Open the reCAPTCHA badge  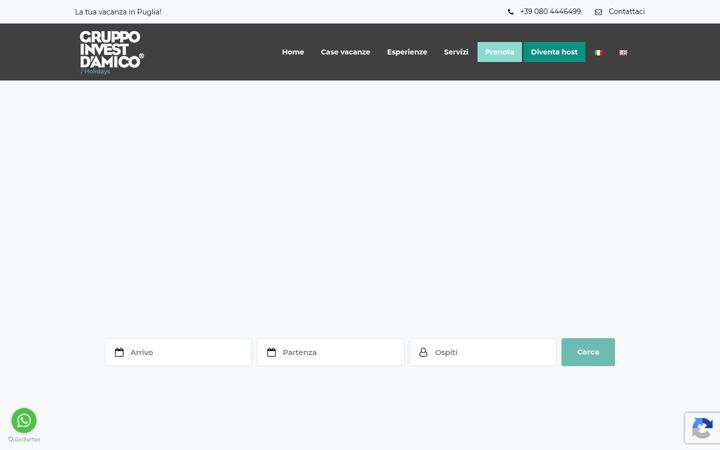click(x=702, y=428)
